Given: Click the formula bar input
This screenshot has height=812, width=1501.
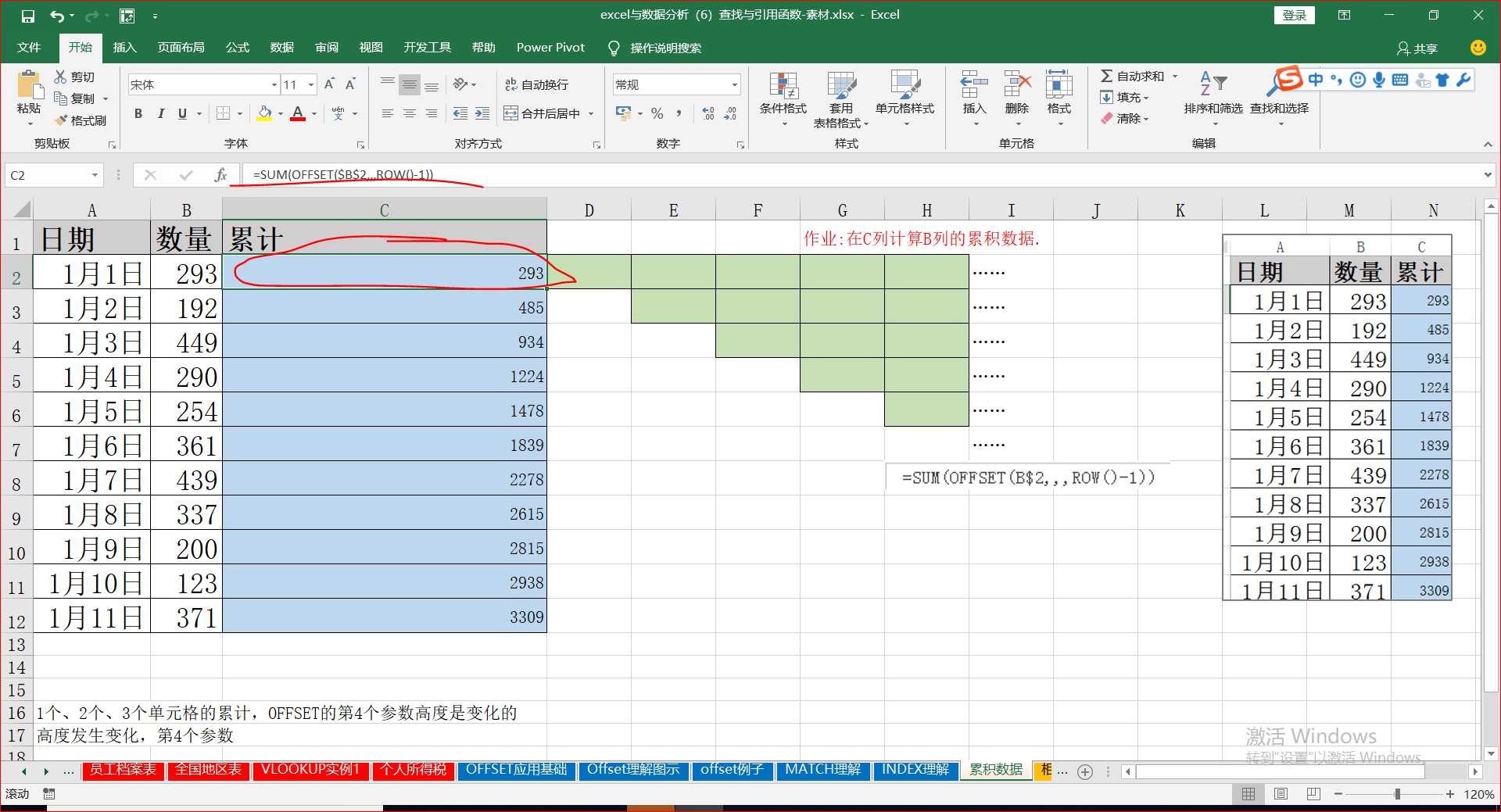Looking at the screenshot, I should [860, 175].
